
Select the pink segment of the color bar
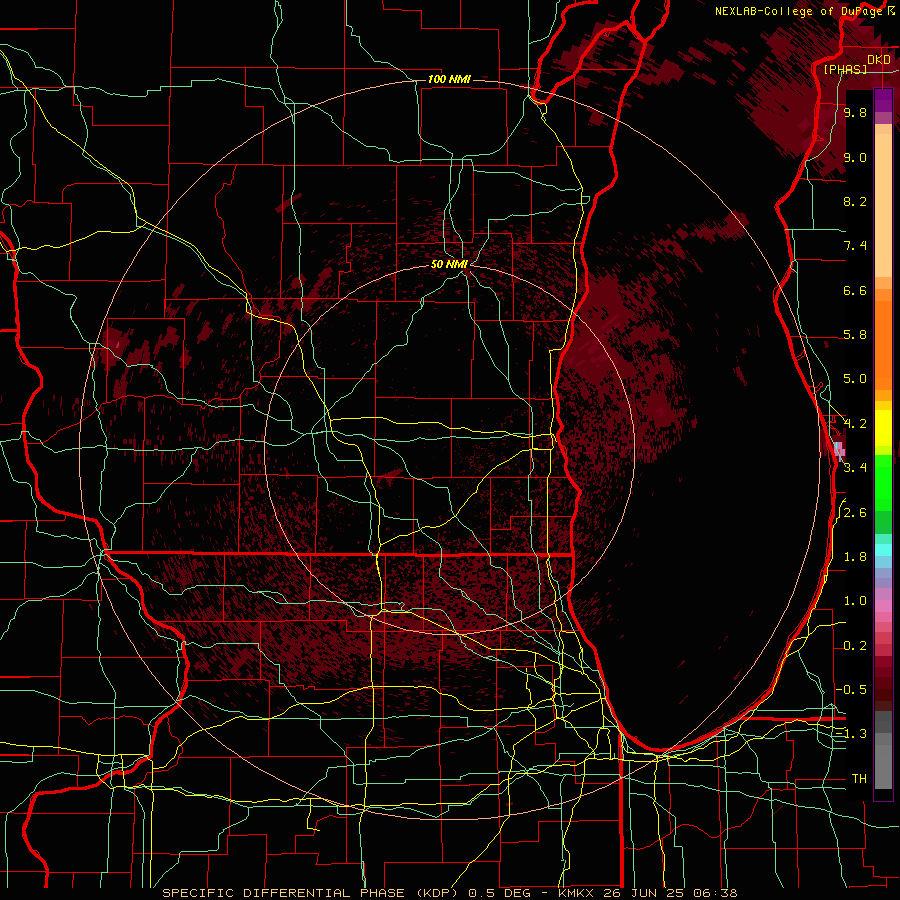[x=883, y=606]
